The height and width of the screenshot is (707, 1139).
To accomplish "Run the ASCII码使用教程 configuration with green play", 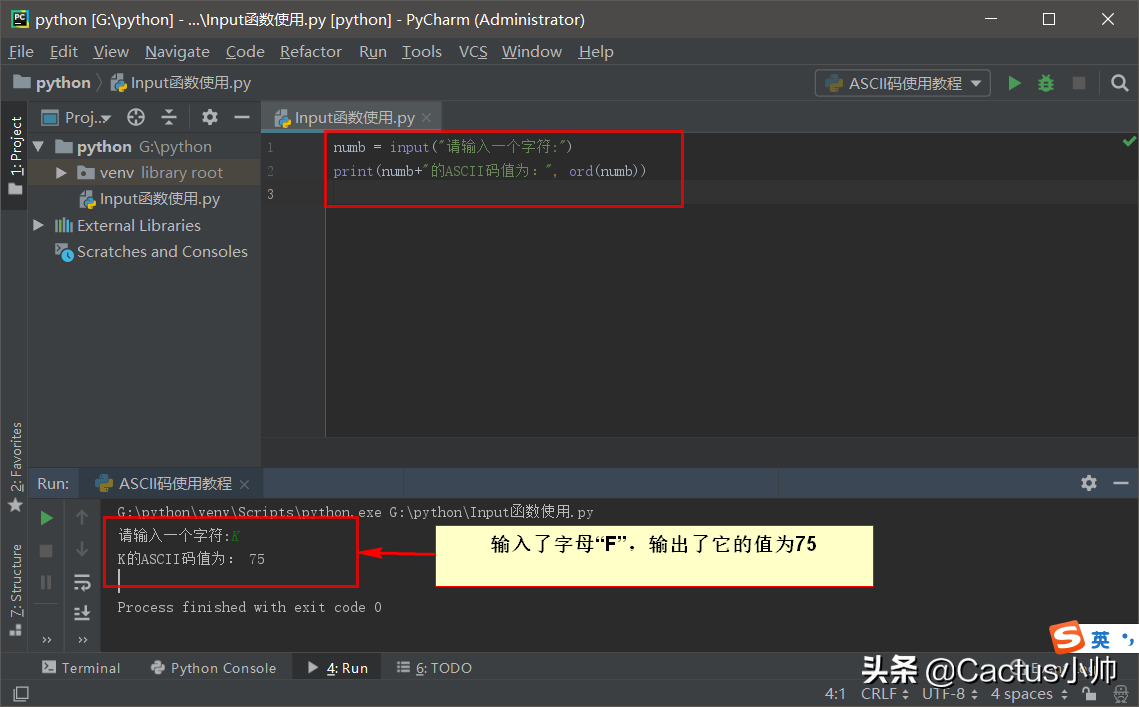I will coord(1014,83).
